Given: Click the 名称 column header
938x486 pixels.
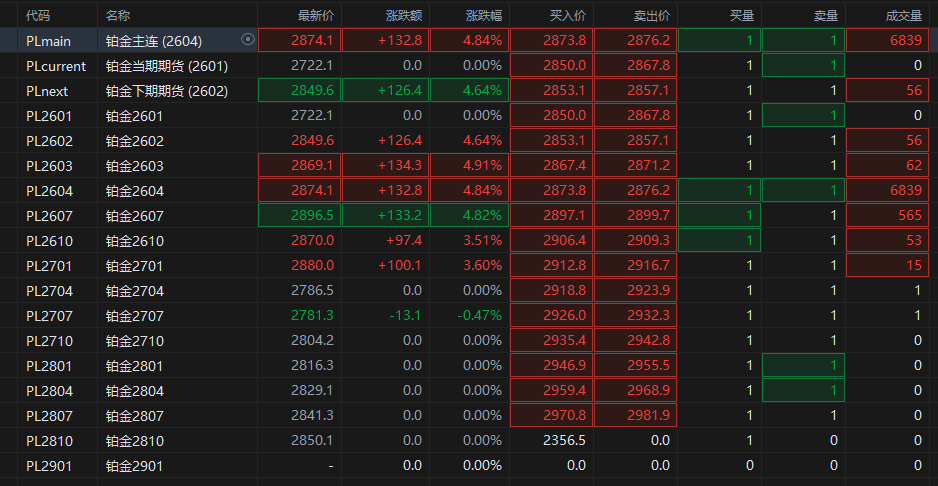Looking at the screenshot, I should (x=118, y=15).
